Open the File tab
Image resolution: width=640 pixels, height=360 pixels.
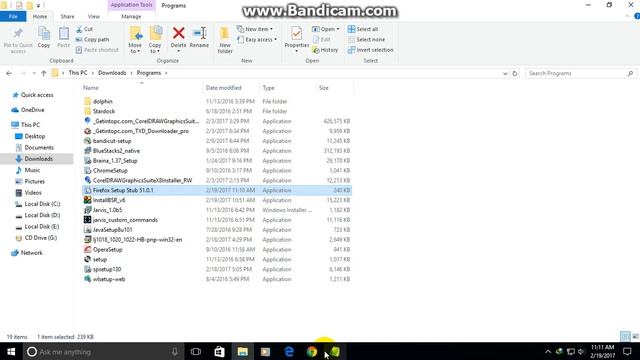click(x=13, y=16)
